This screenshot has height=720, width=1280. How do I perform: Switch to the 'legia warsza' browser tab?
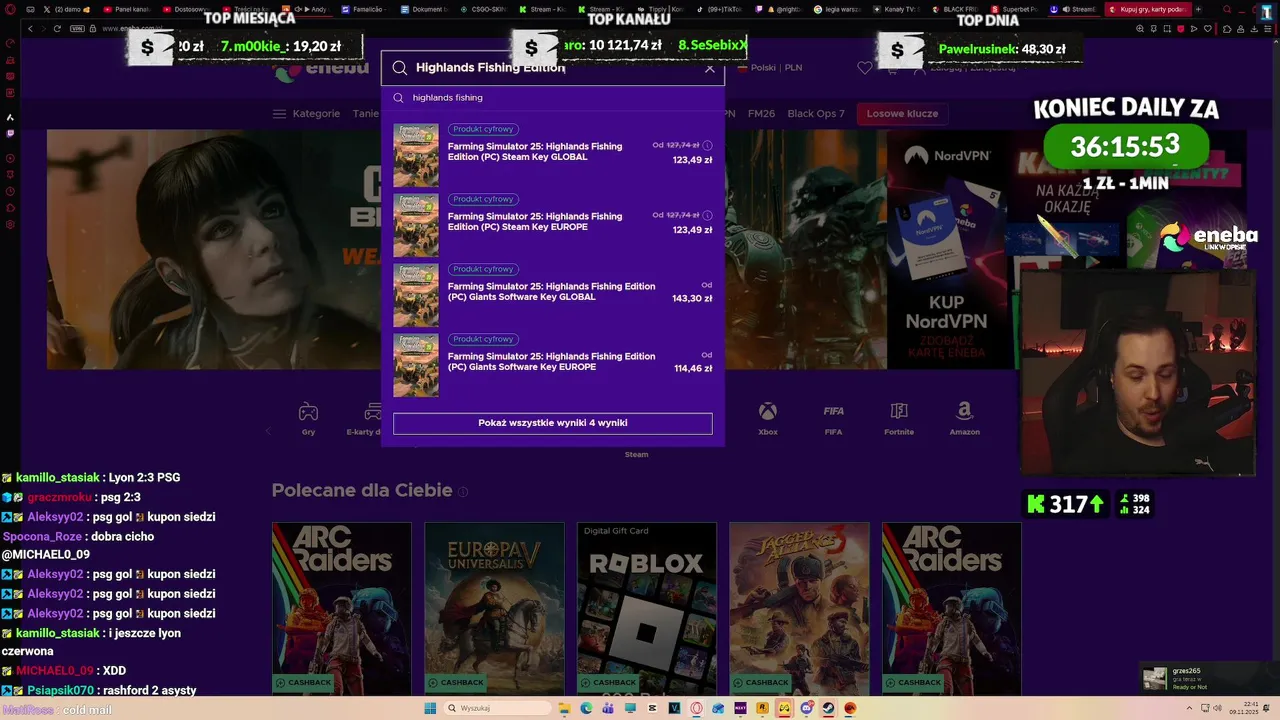click(838, 9)
